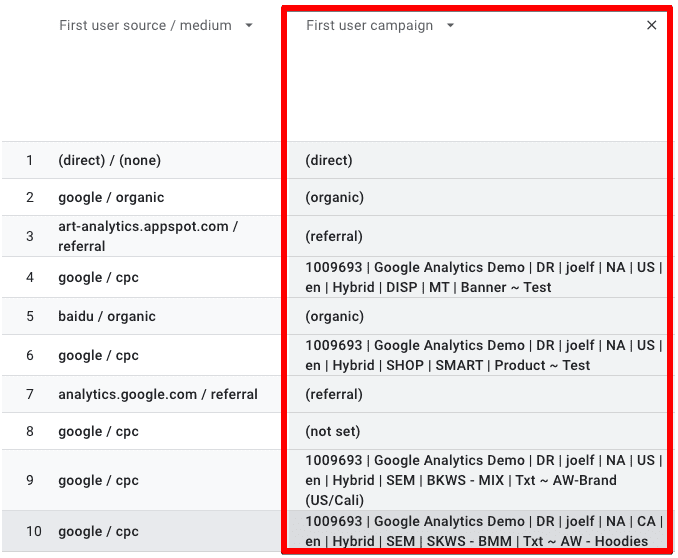Click the AW - Hoodies campaign cell
Image resolution: width=678 pixels, height=558 pixels.
click(x=480, y=531)
